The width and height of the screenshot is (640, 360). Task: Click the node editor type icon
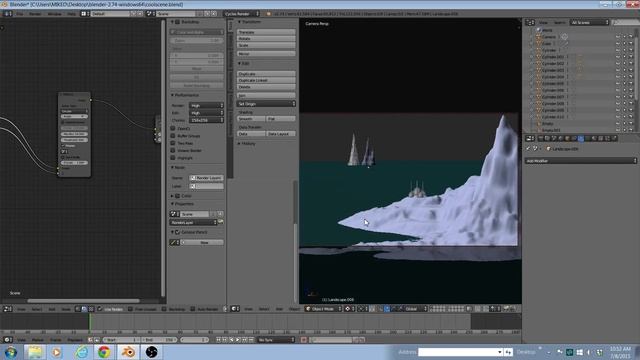(x=7, y=309)
